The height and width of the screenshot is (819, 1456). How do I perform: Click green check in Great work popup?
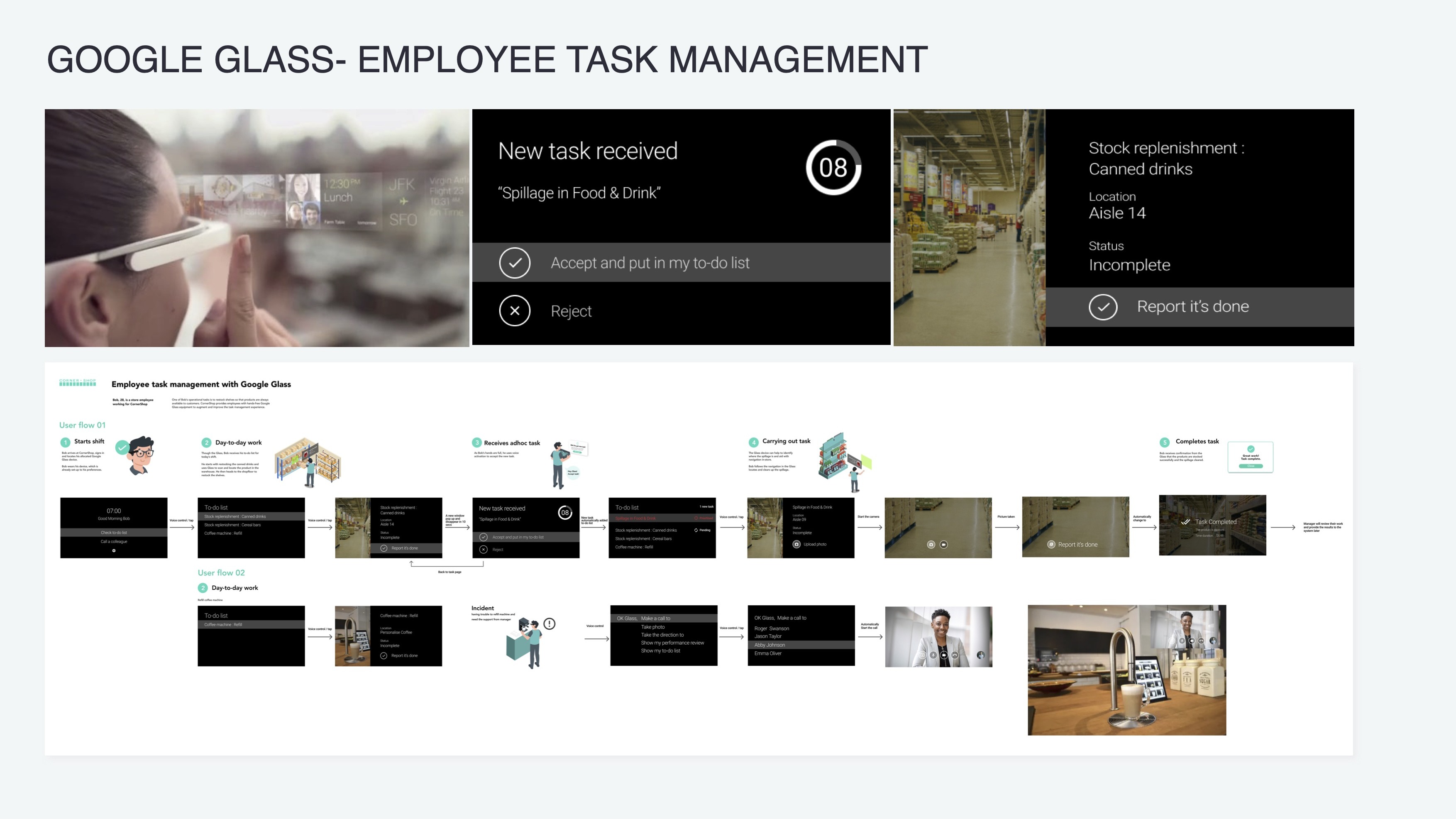point(1251,449)
